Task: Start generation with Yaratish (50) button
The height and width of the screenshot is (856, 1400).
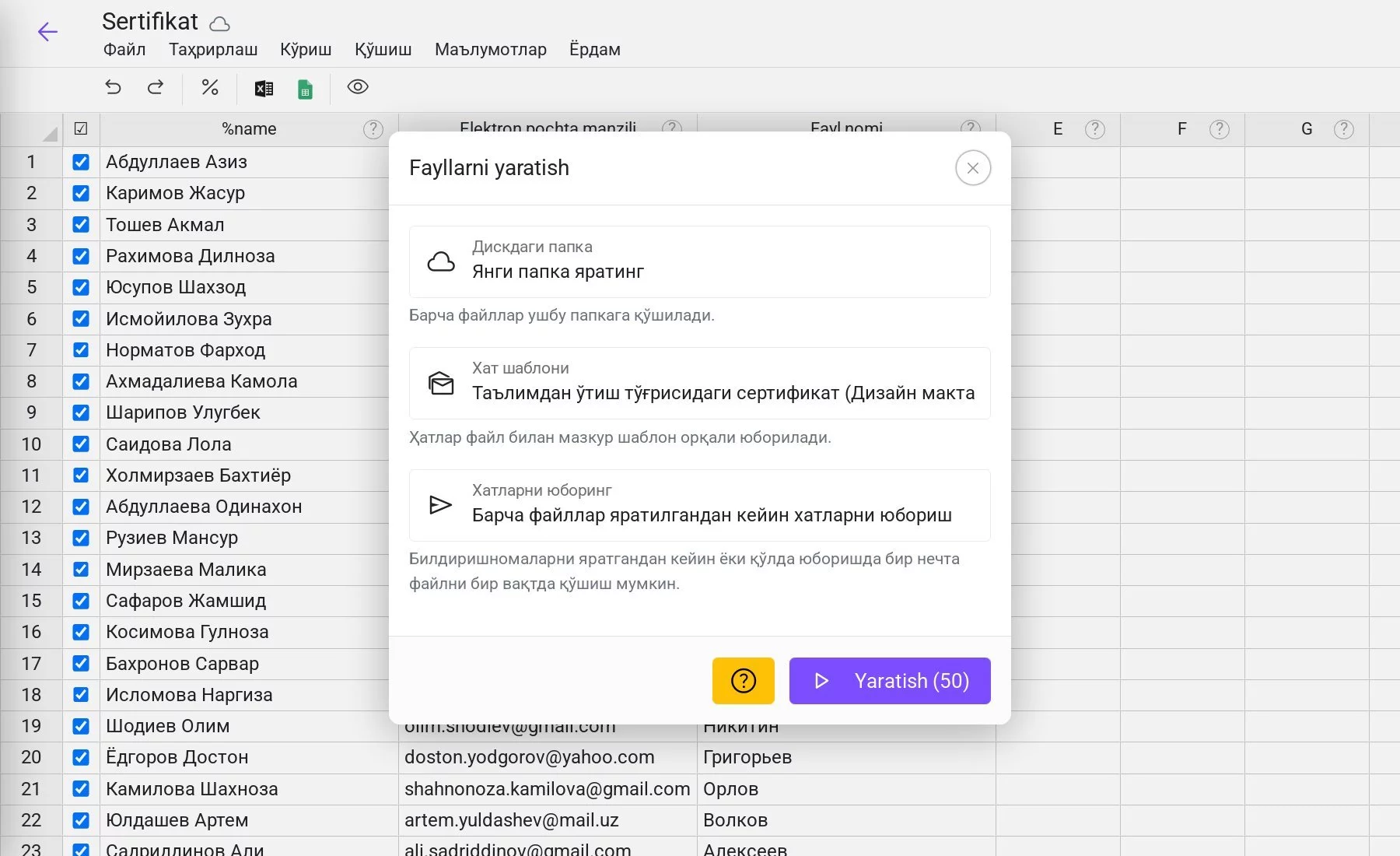Action: (x=890, y=681)
